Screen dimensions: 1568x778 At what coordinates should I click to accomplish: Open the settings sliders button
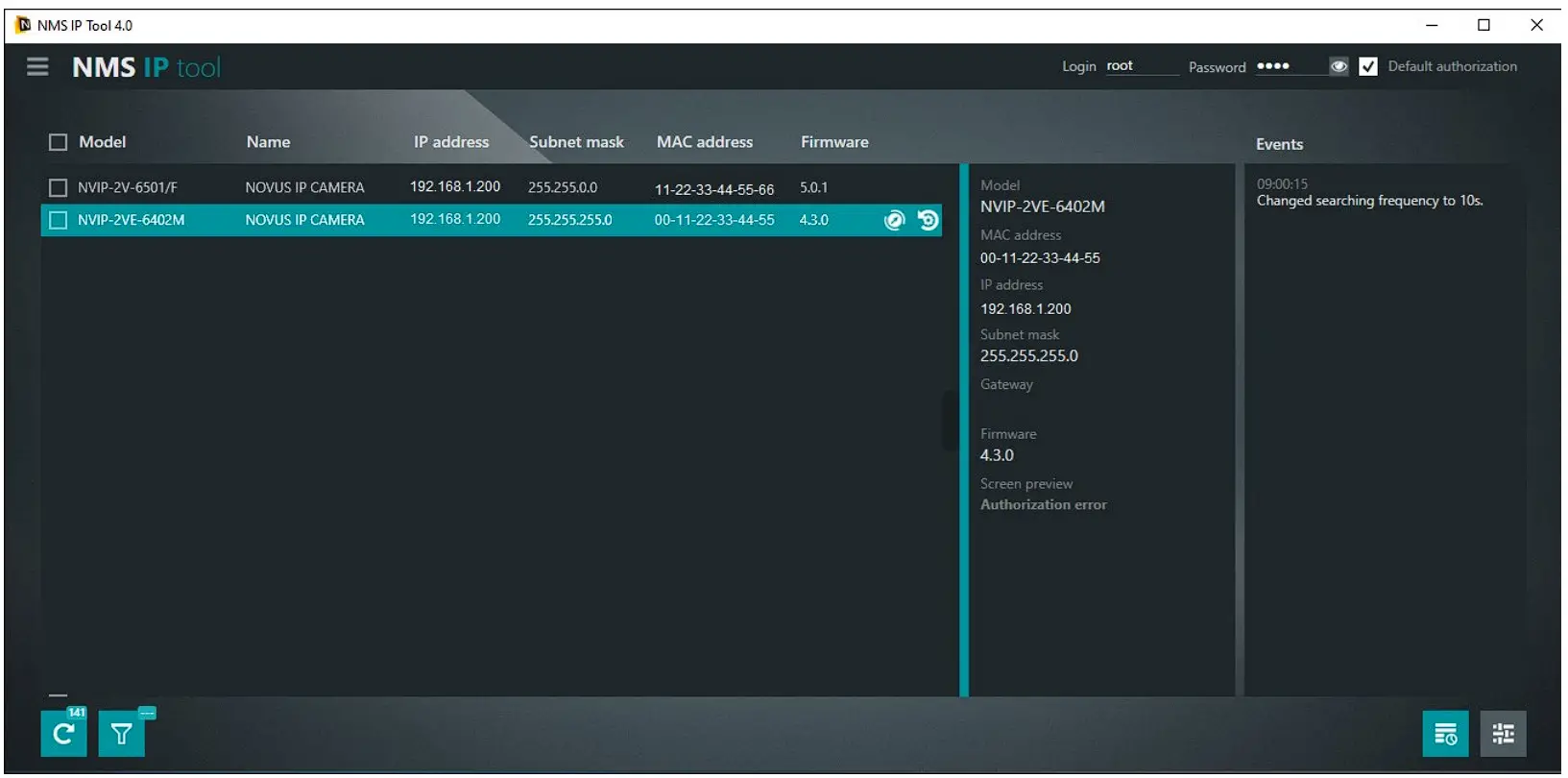click(1503, 734)
